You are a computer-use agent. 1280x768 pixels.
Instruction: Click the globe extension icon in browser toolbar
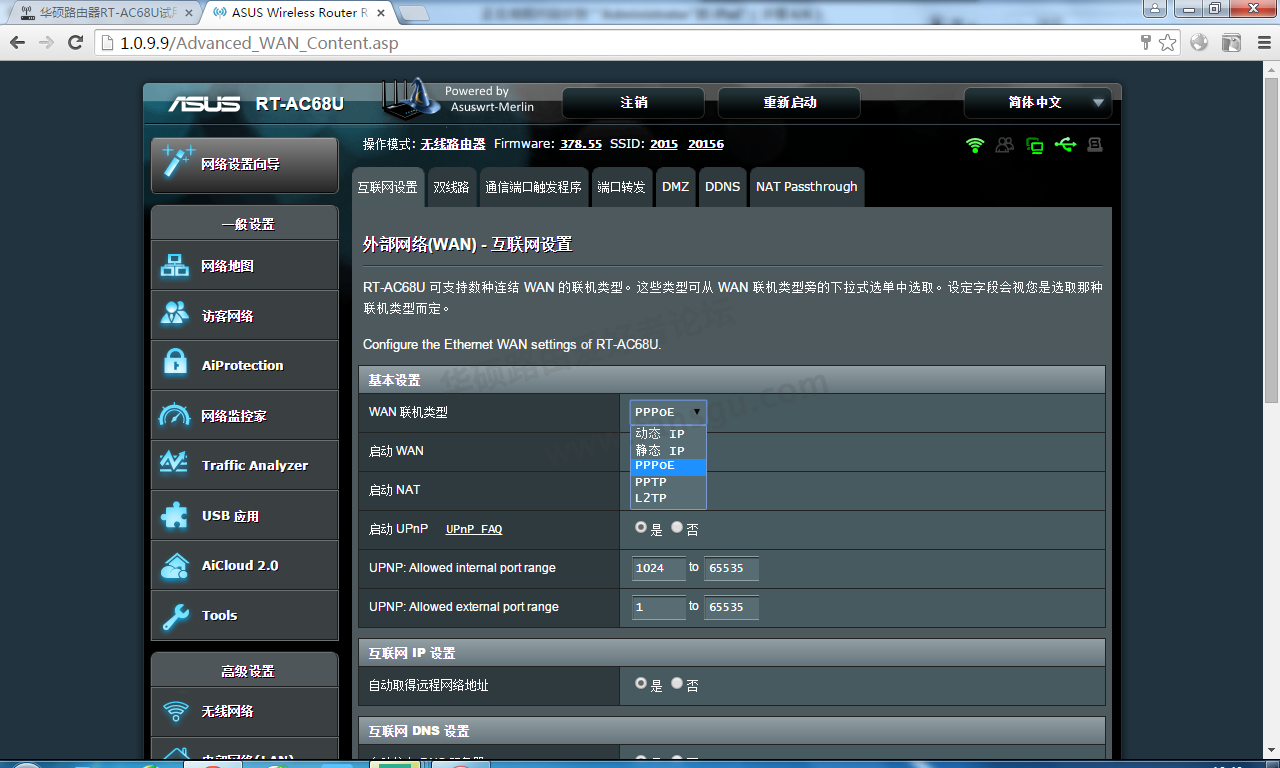point(1199,43)
